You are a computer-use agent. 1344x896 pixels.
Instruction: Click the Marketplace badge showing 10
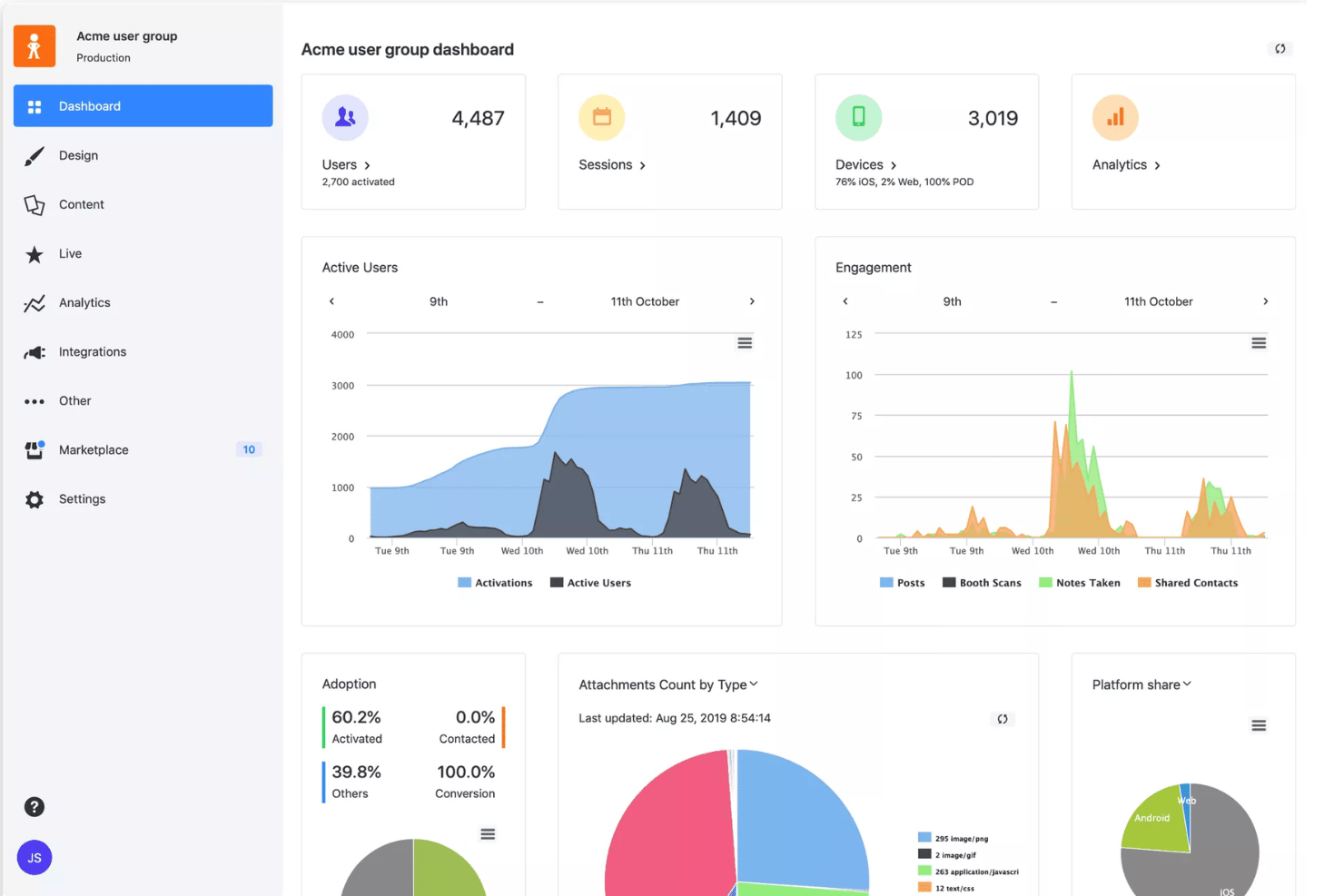pyautogui.click(x=249, y=449)
